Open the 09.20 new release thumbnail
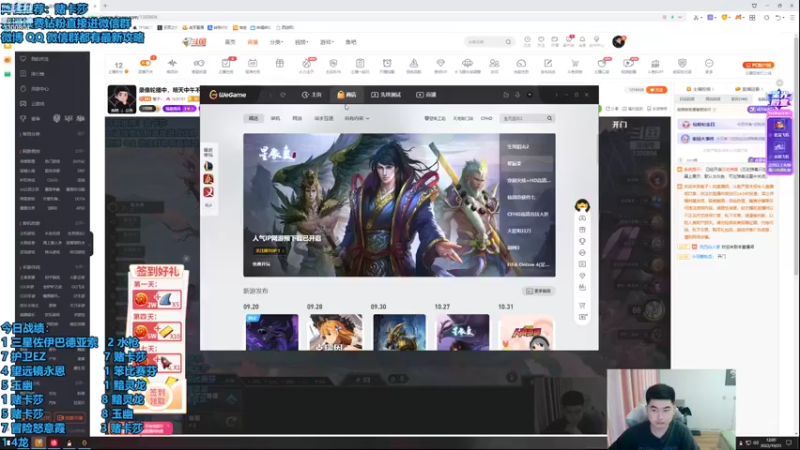 [272, 332]
